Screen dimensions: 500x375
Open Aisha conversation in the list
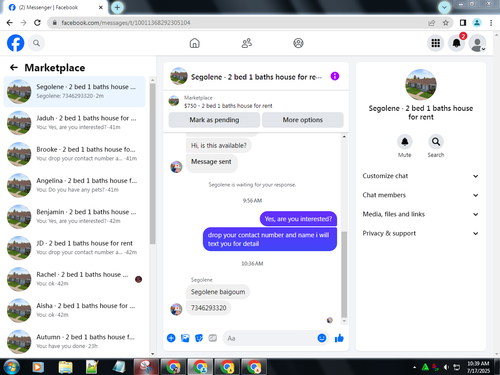coord(74,310)
